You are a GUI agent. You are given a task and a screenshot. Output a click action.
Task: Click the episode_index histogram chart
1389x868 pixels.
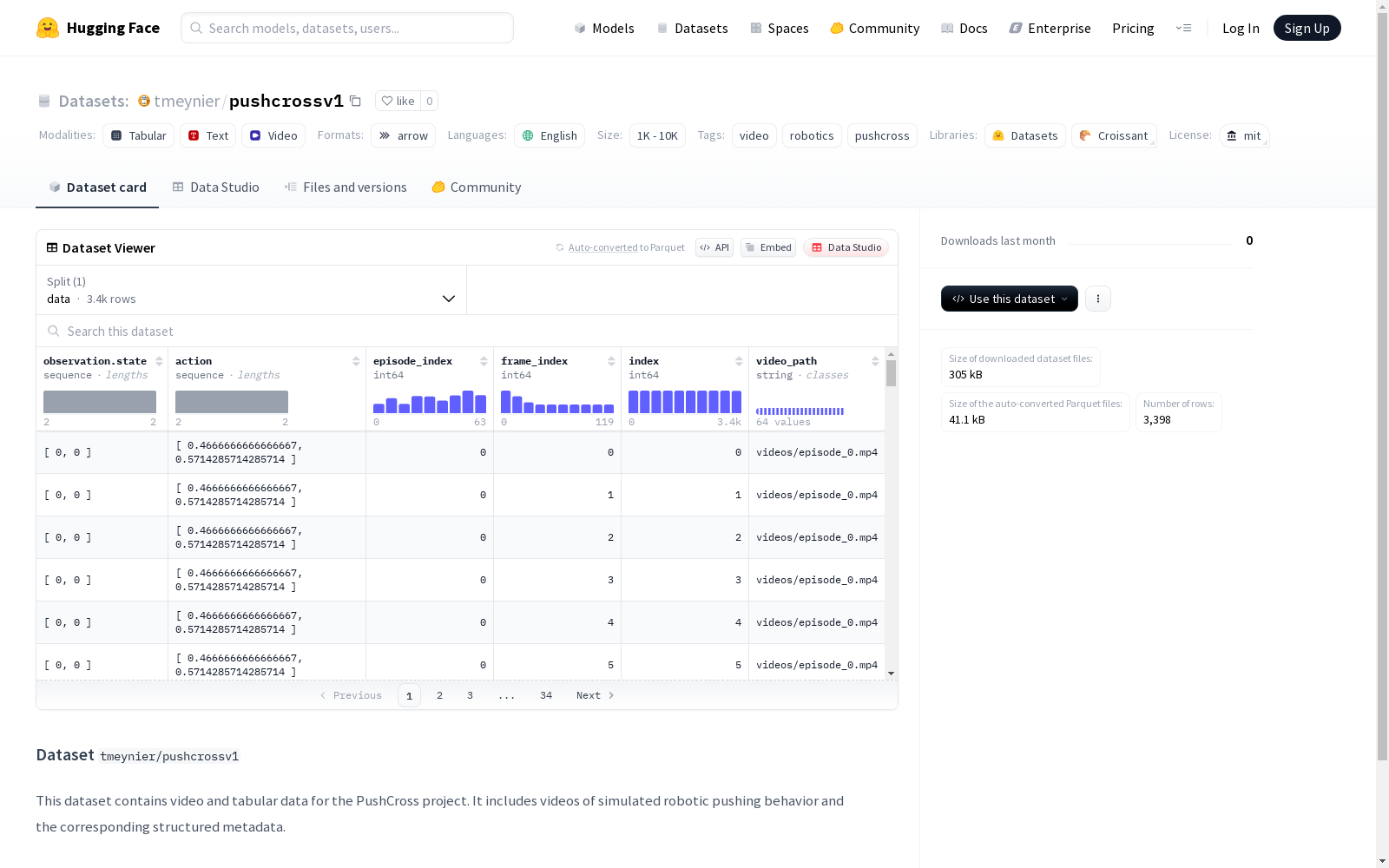pos(430,402)
